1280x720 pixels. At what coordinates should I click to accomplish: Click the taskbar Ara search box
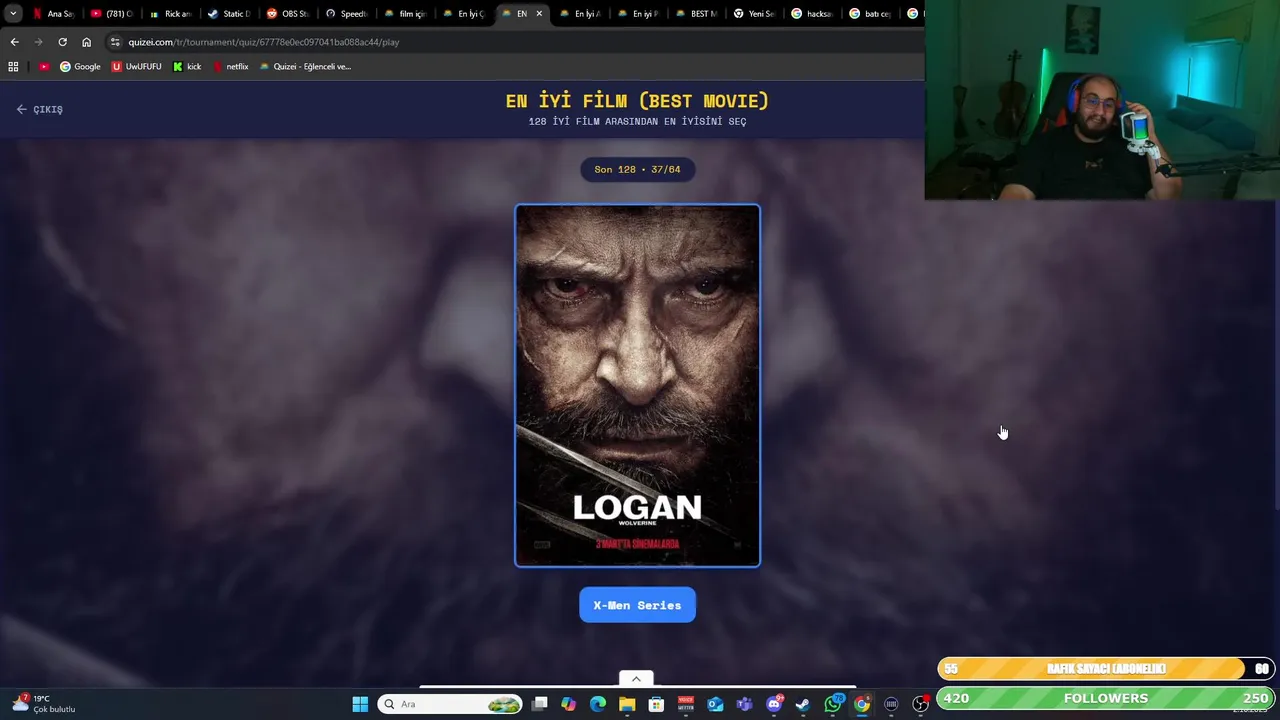[450, 704]
